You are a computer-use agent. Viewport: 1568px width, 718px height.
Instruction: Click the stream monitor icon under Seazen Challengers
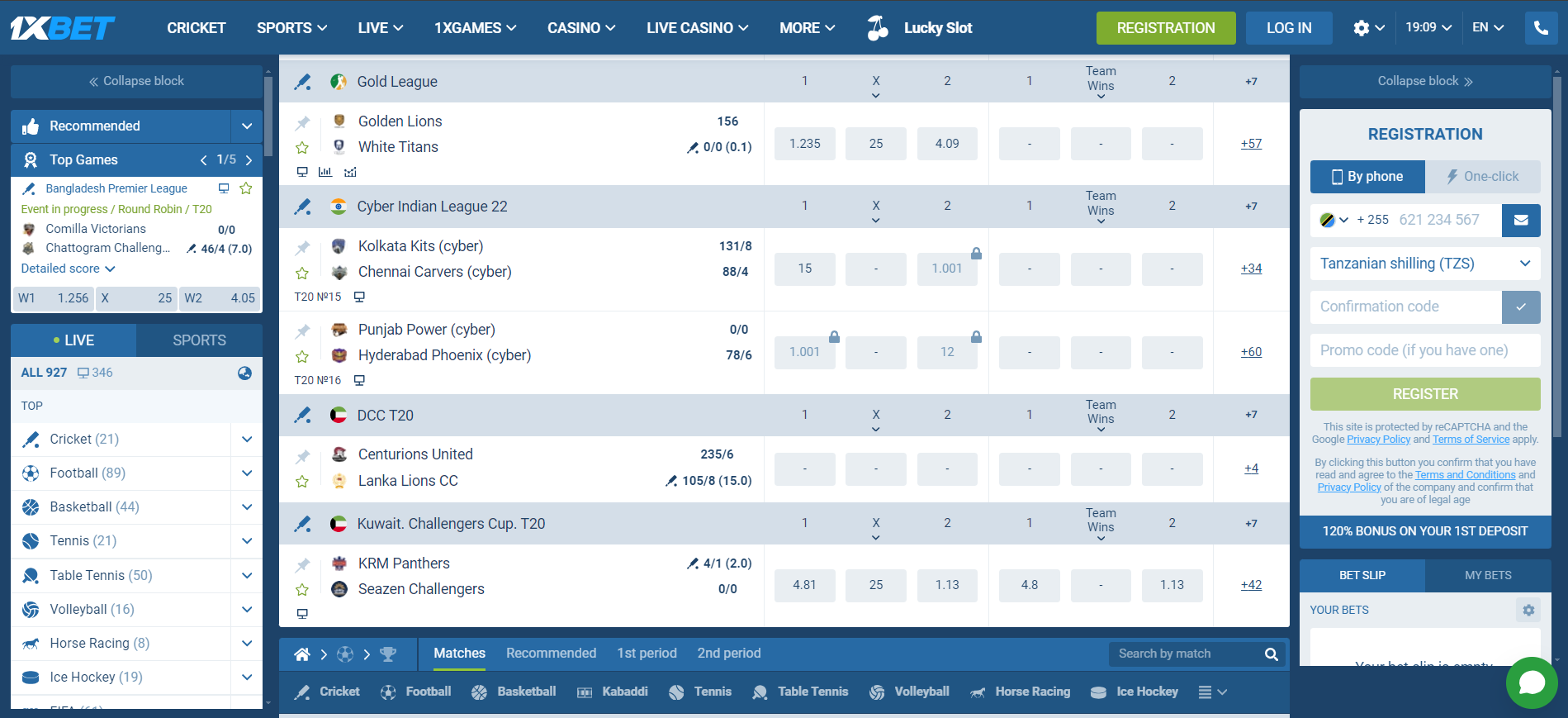pos(302,614)
